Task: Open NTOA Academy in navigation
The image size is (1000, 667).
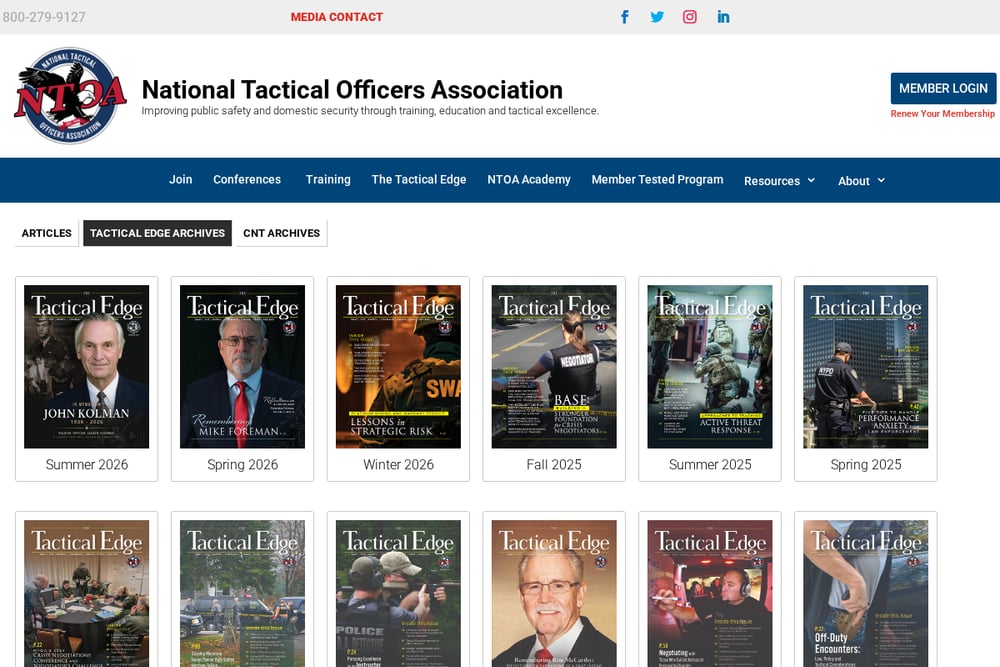Action: tap(529, 180)
